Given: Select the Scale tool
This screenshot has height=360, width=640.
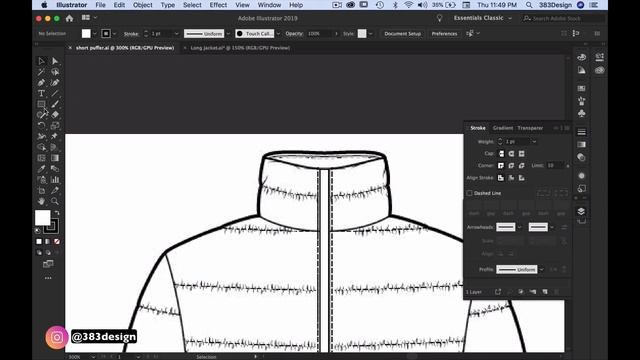Looking at the screenshot, I should 55,125.
